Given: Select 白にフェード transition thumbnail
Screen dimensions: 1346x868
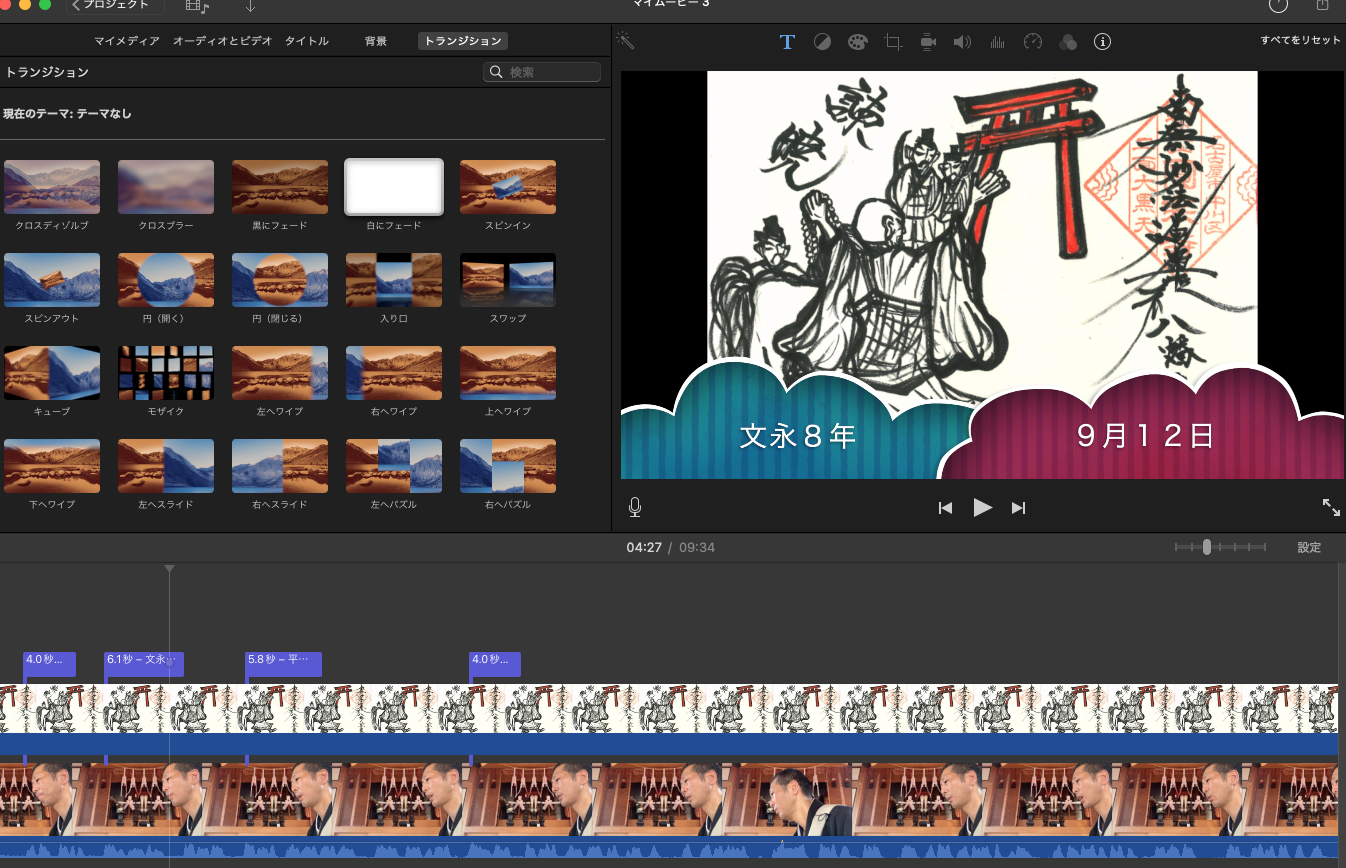Looking at the screenshot, I should 394,187.
